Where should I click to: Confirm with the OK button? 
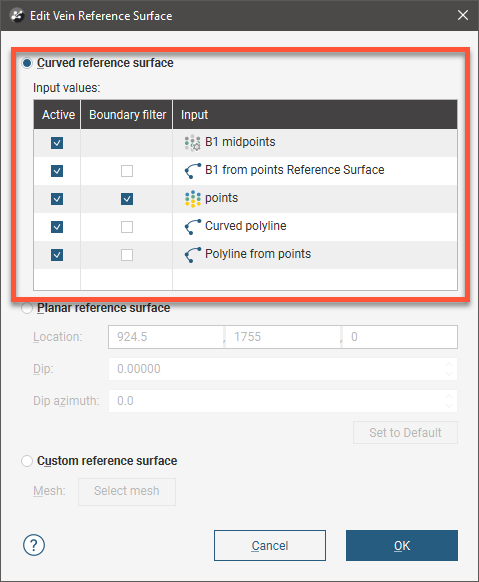click(x=402, y=545)
